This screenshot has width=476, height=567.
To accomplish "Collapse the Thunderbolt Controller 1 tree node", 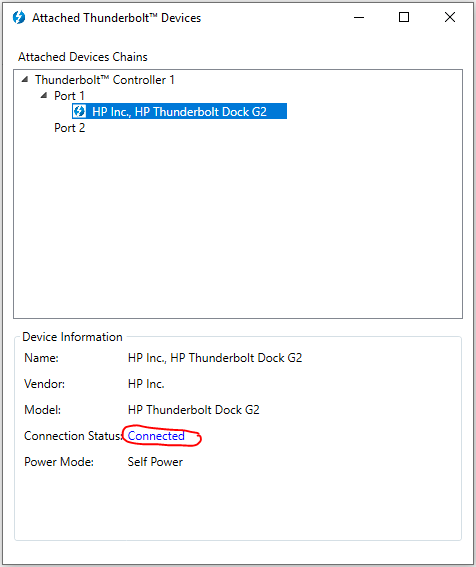I will [x=25, y=79].
